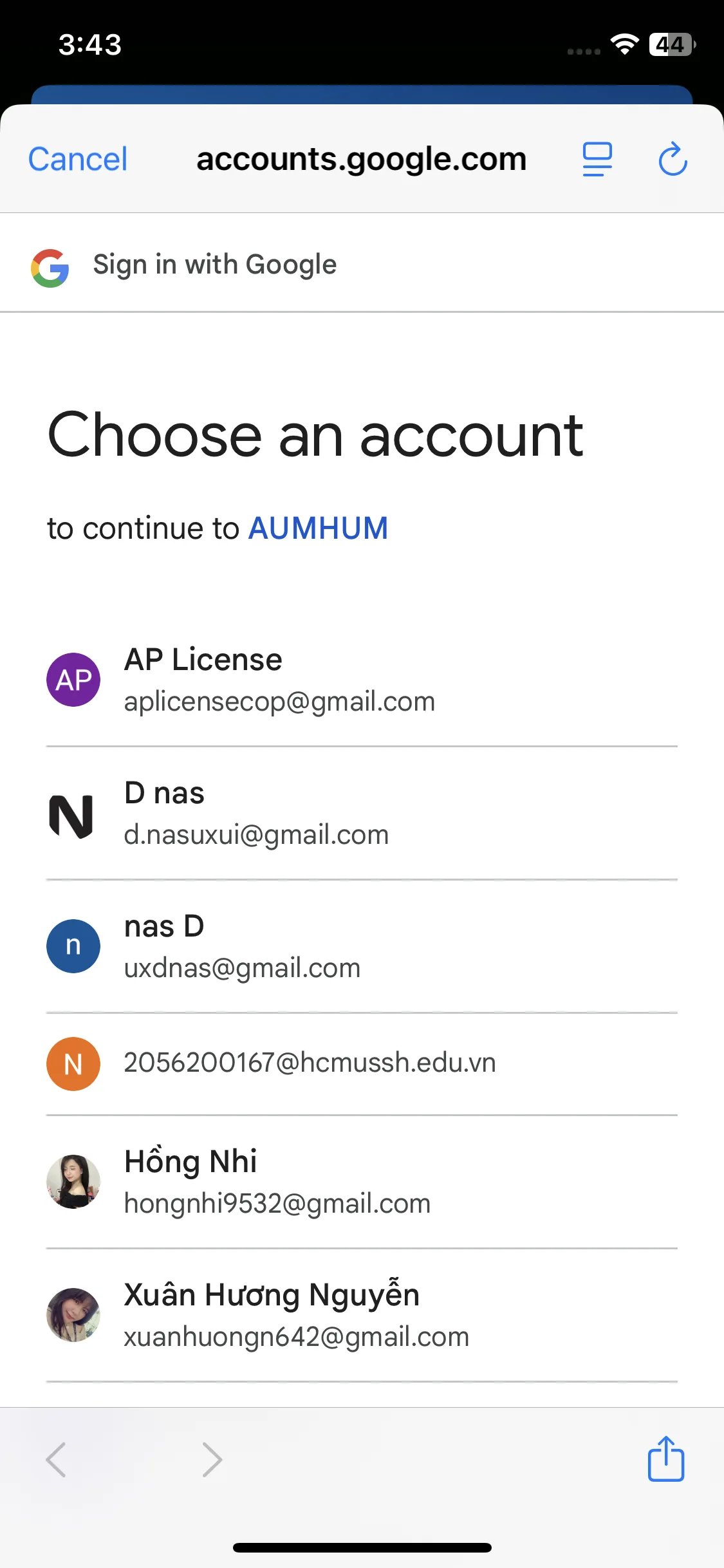Tap the blue n avatar of nas D
The height and width of the screenshot is (1568, 724).
click(73, 946)
